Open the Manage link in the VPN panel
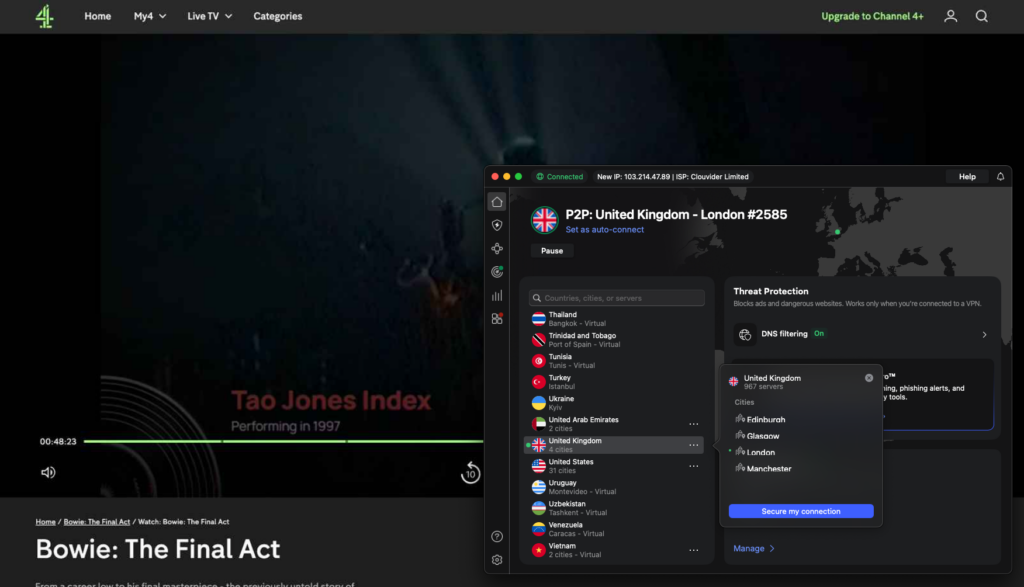Screen dimensions: 1024x587 pos(754,548)
